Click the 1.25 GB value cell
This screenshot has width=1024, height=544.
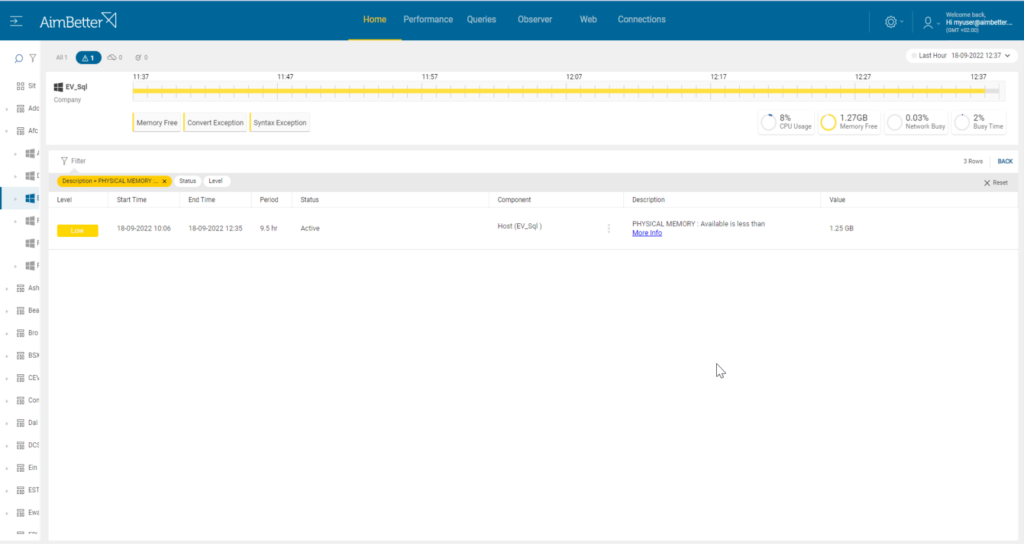pyautogui.click(x=841, y=229)
